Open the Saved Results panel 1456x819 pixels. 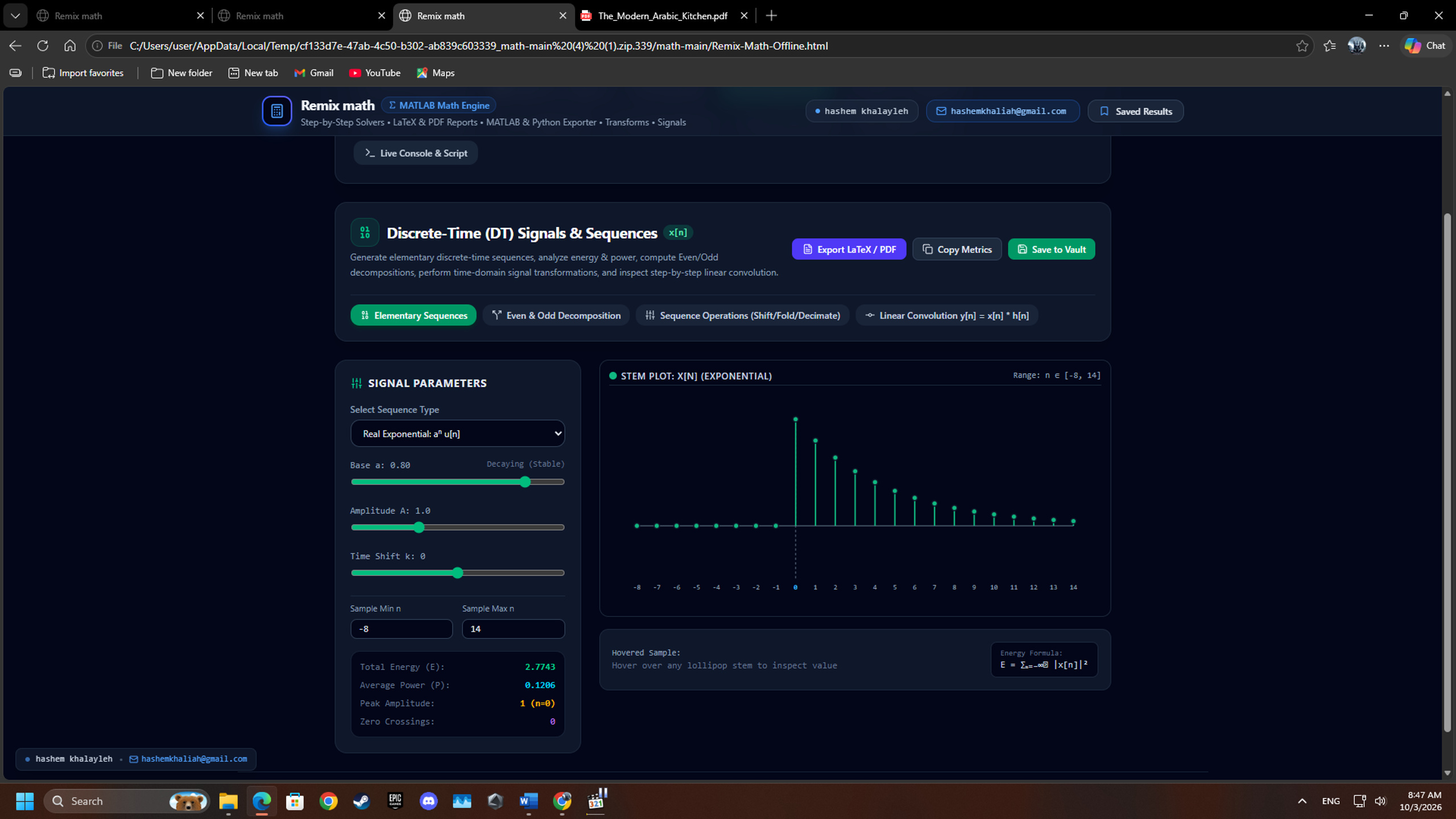[x=1135, y=111]
